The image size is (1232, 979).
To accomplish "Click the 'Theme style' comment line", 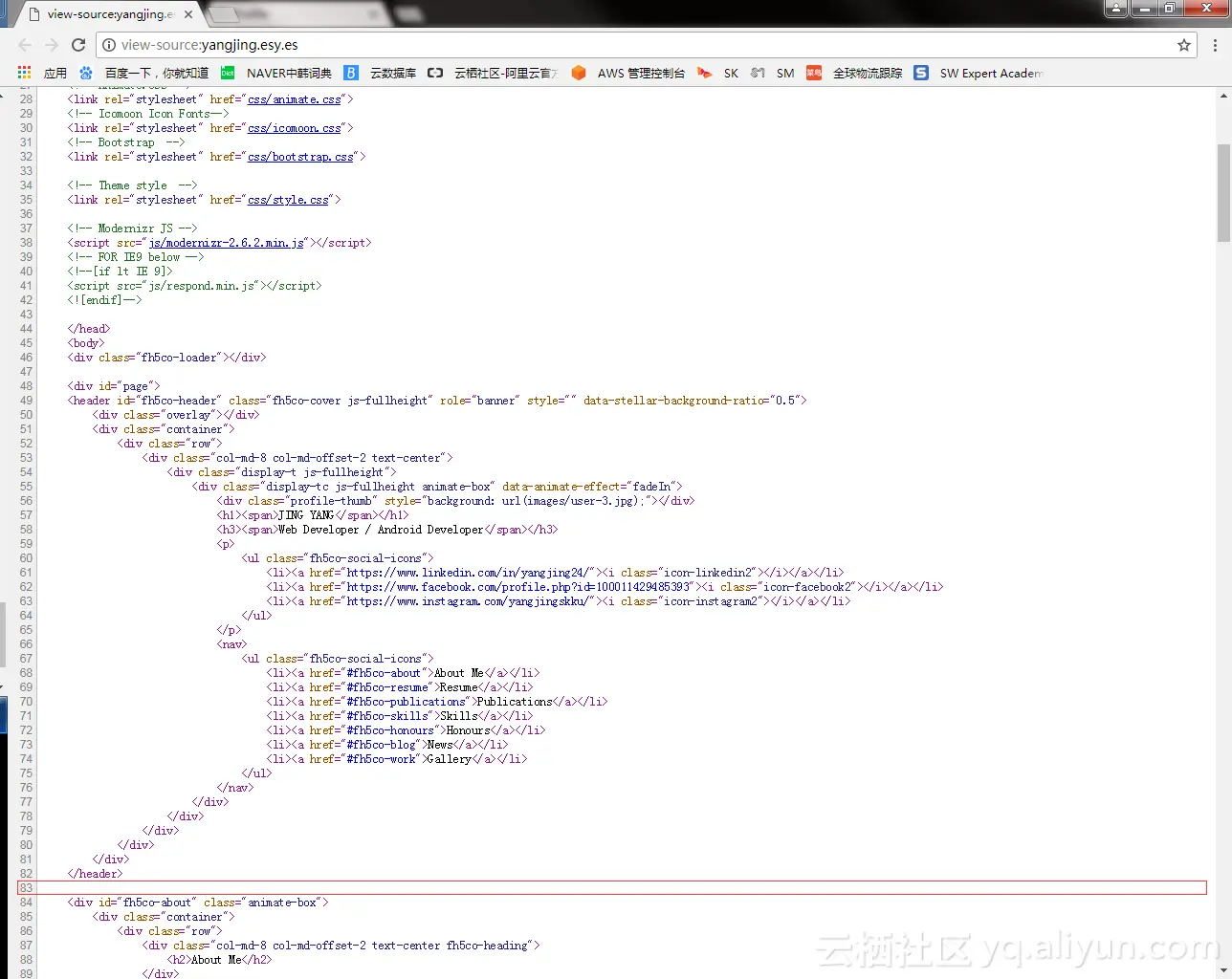I will pyautogui.click(x=132, y=185).
